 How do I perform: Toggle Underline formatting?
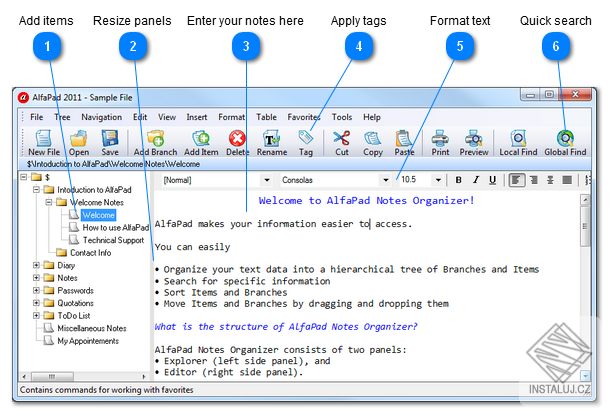click(493, 180)
